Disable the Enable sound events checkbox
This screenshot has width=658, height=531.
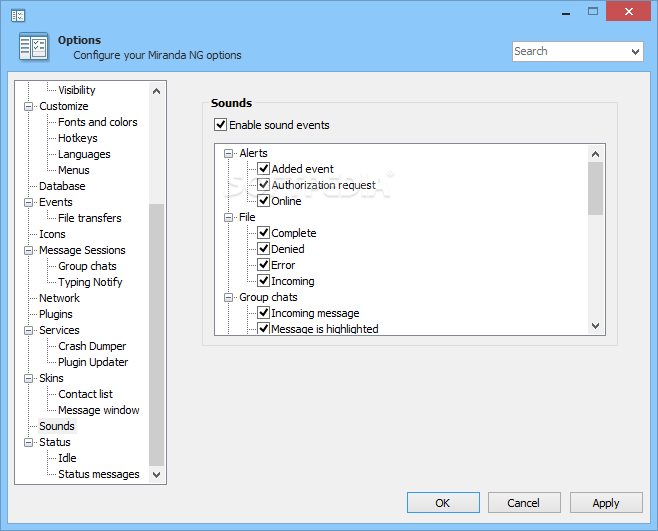point(220,125)
